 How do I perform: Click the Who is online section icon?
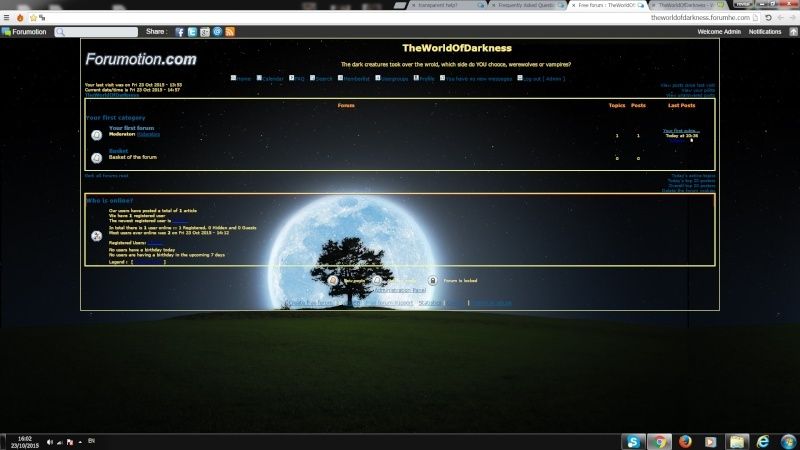coord(96,236)
